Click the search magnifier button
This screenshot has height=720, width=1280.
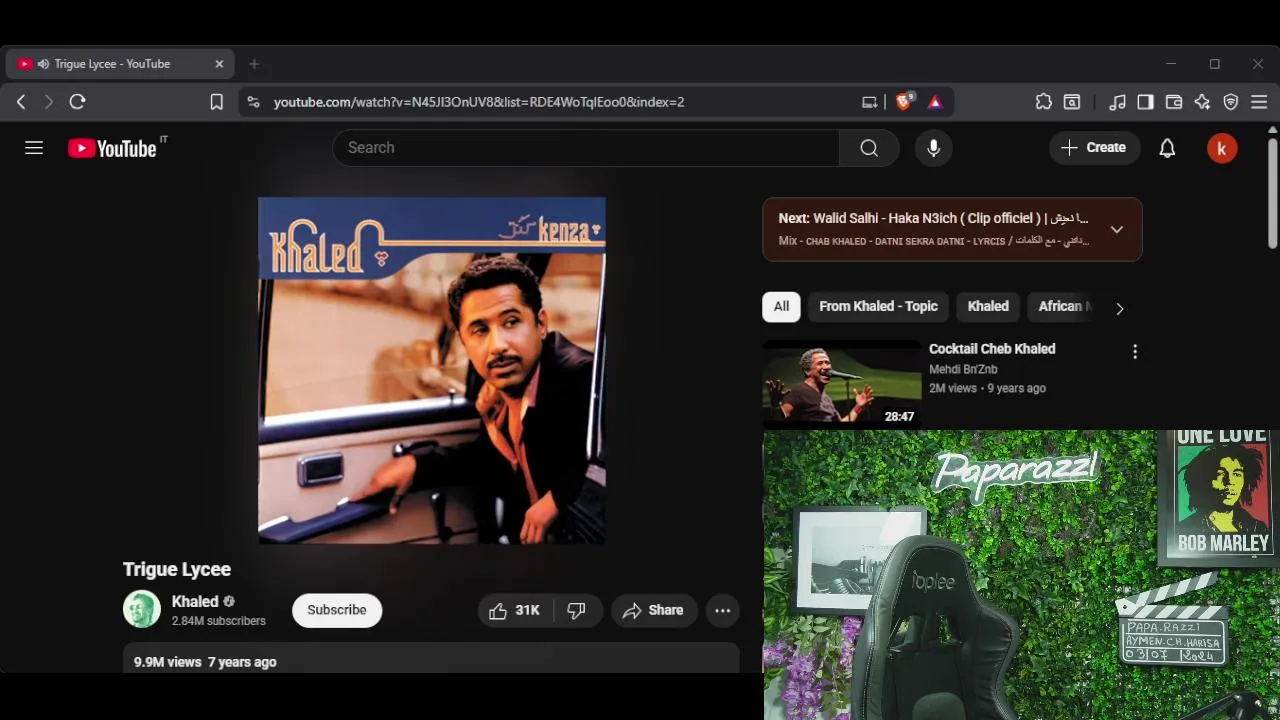(869, 148)
